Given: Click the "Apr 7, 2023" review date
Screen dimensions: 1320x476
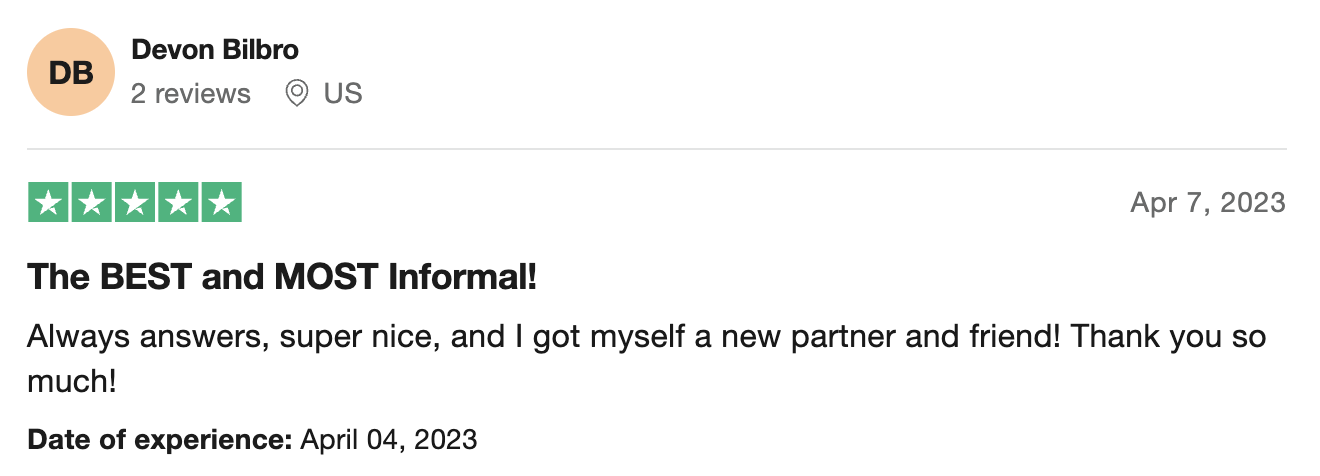Looking at the screenshot, I should tap(1208, 203).
